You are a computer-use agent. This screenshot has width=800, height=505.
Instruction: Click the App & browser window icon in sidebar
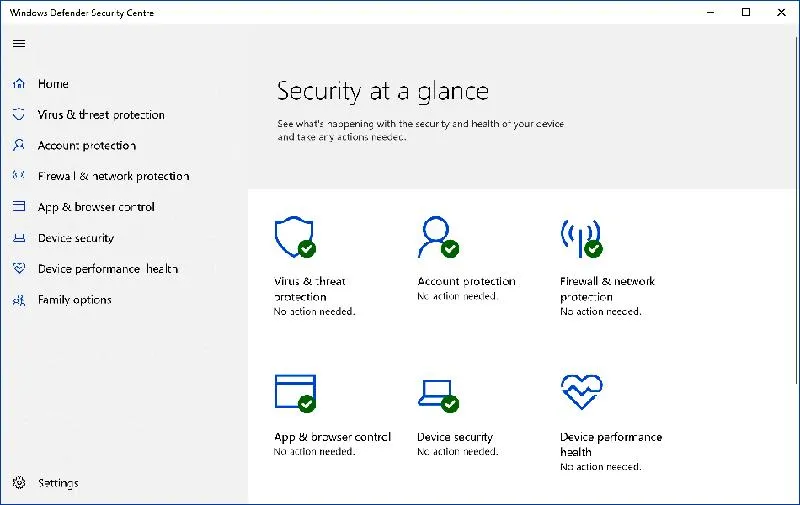(x=19, y=206)
